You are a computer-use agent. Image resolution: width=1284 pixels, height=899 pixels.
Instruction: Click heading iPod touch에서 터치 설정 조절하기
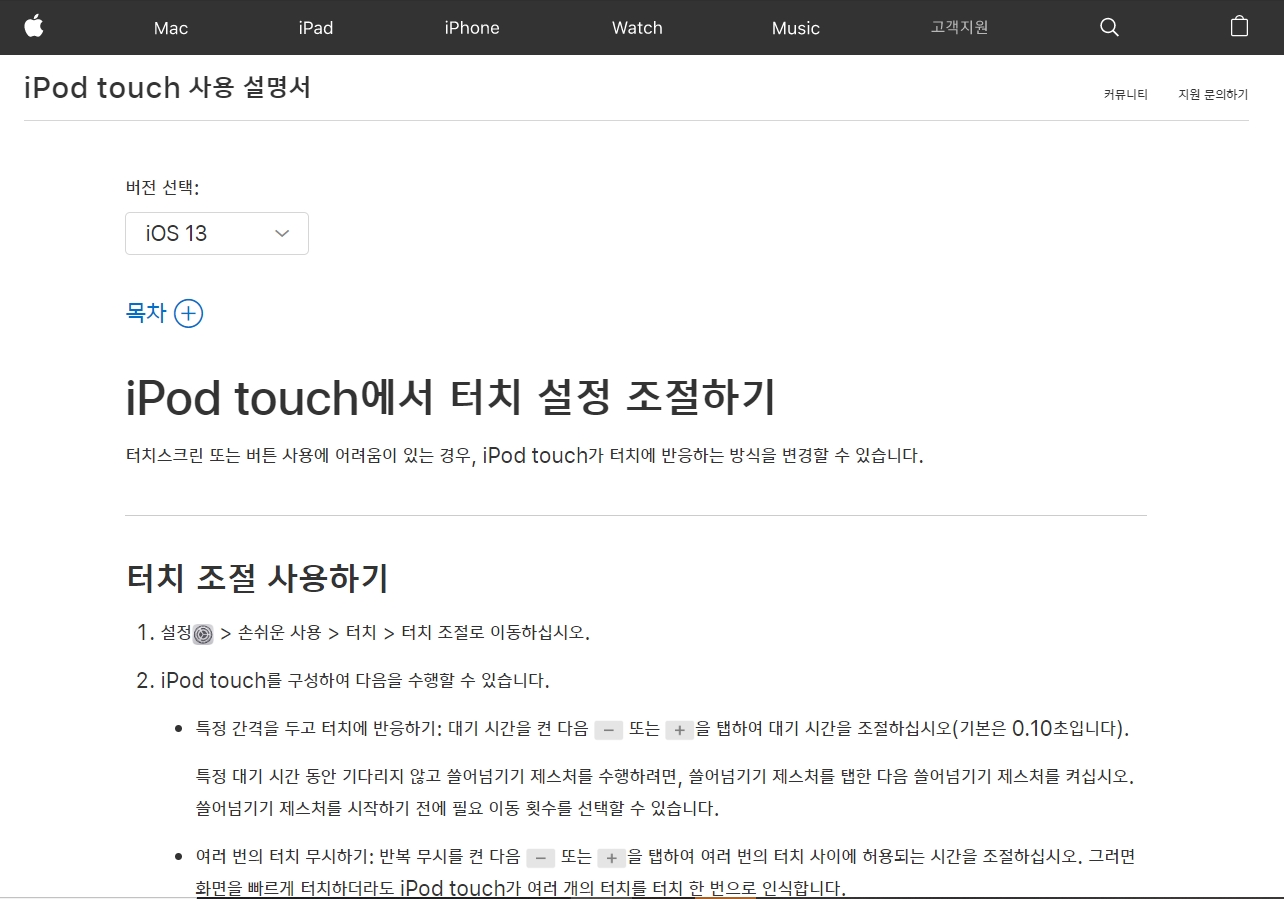coord(451,397)
